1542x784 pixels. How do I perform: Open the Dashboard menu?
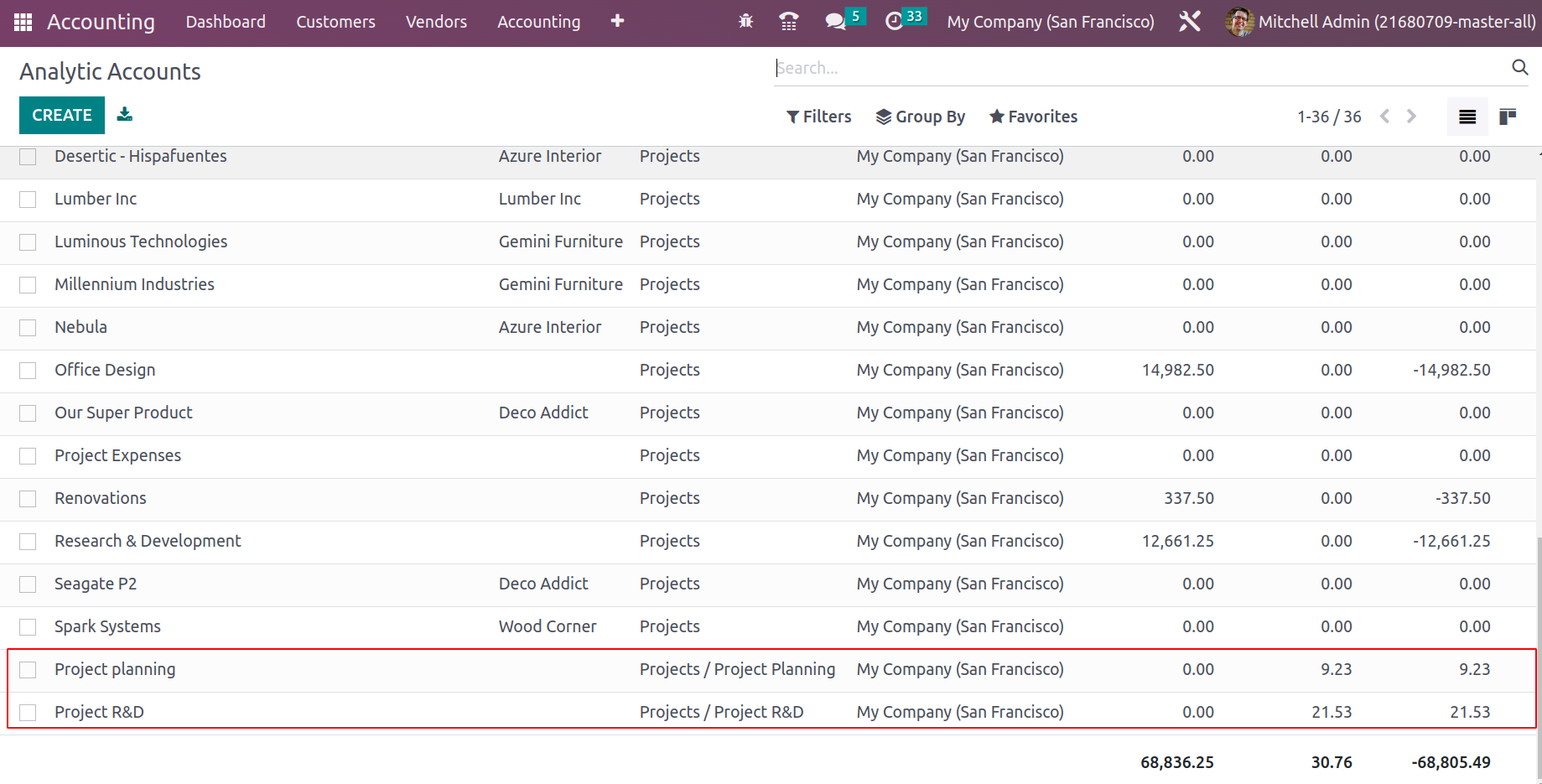(x=226, y=22)
